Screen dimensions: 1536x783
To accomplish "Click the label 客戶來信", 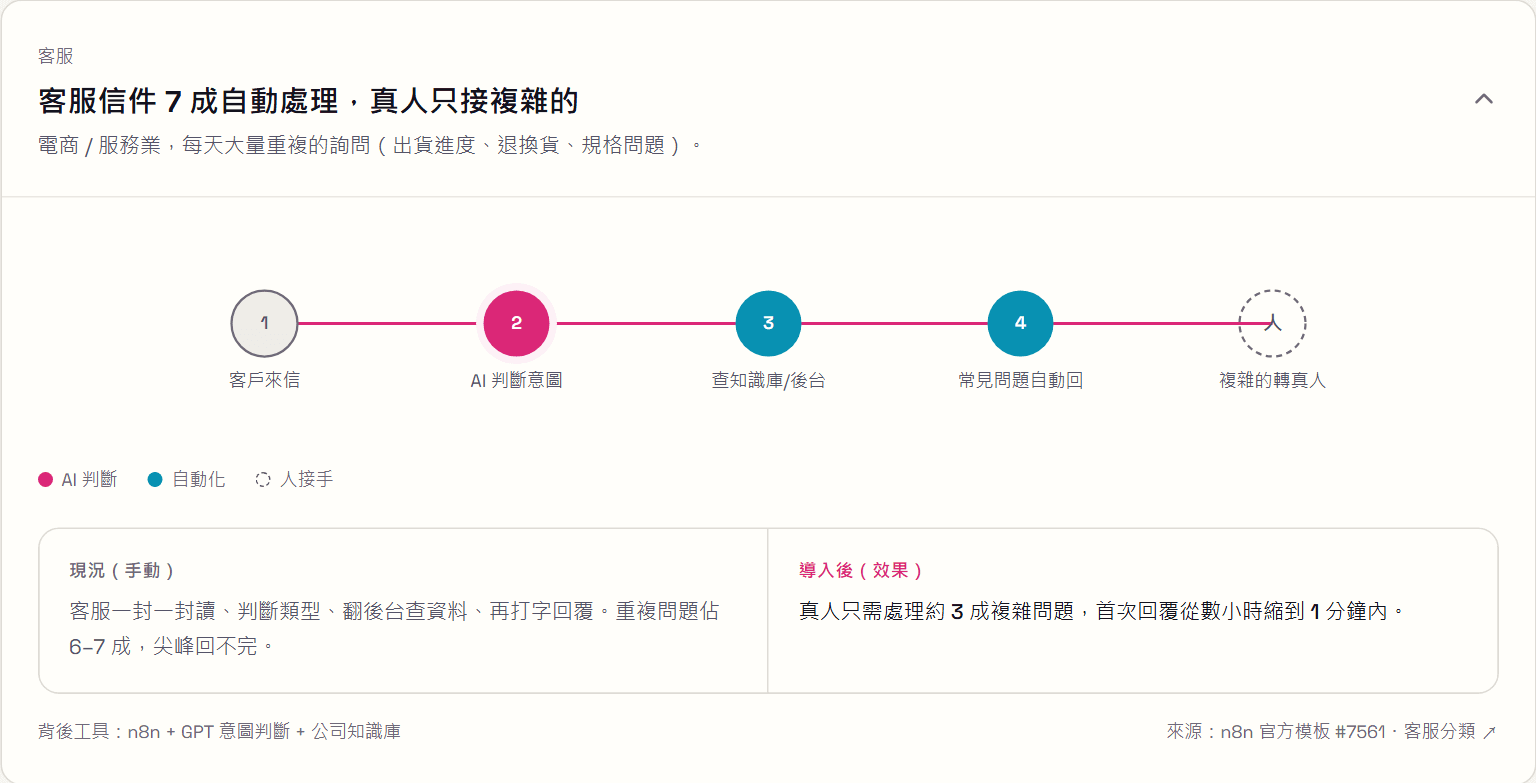I will coord(264,380).
